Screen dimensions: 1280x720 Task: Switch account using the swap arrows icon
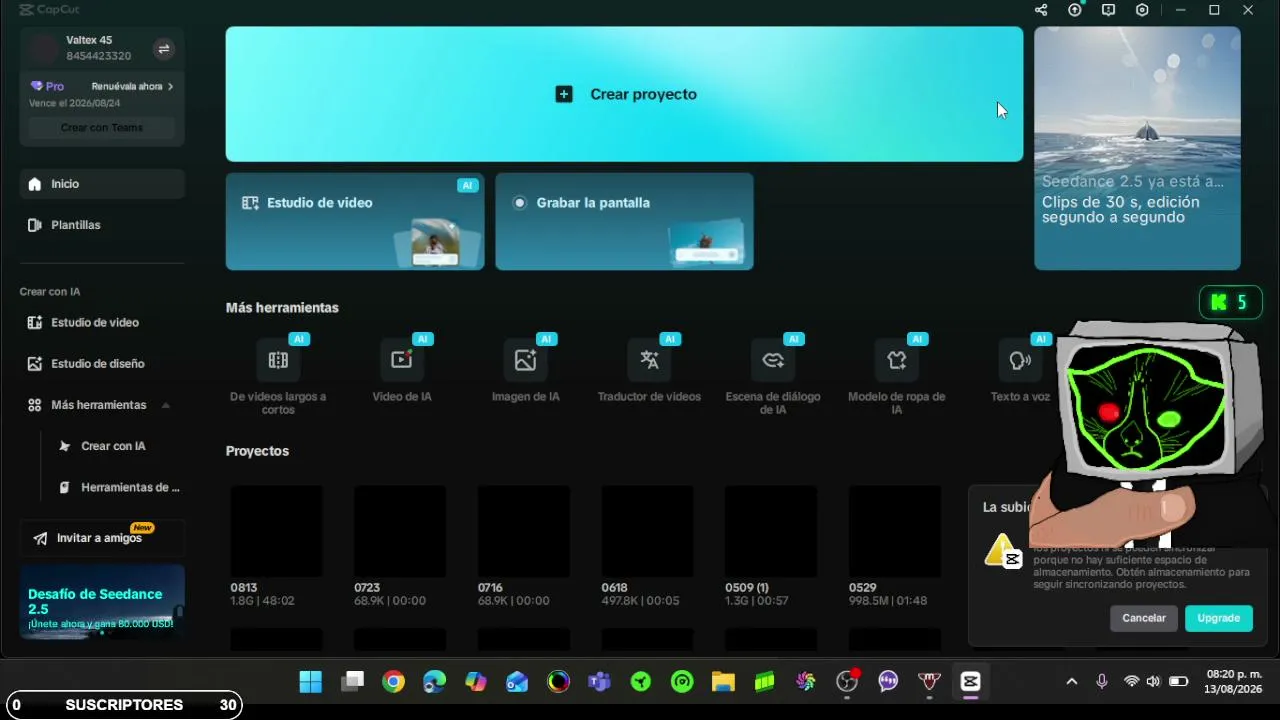(164, 48)
